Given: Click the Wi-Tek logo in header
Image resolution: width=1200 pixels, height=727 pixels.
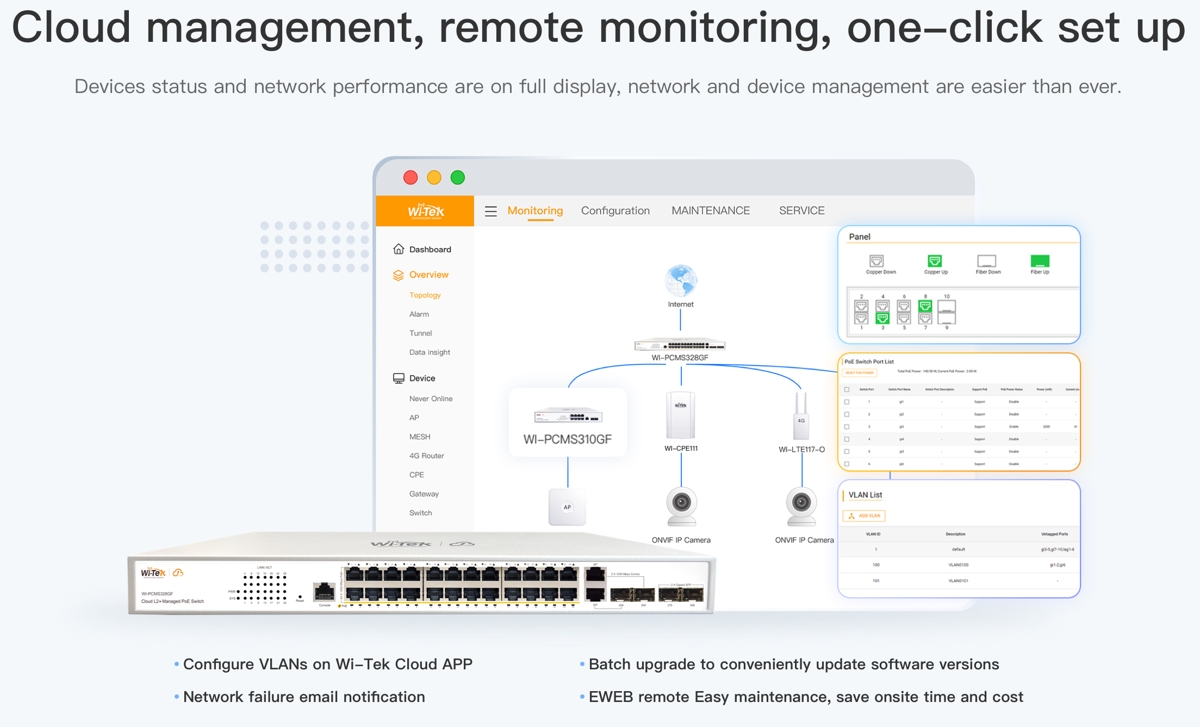Looking at the screenshot, I should tap(425, 211).
